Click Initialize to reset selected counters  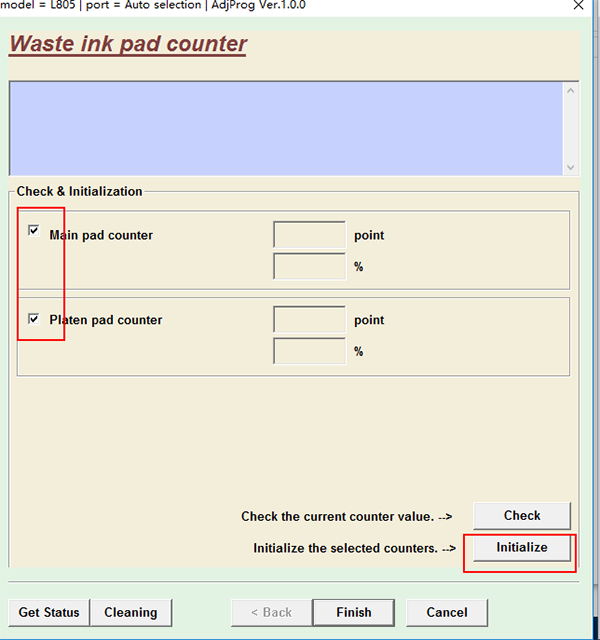coord(521,548)
